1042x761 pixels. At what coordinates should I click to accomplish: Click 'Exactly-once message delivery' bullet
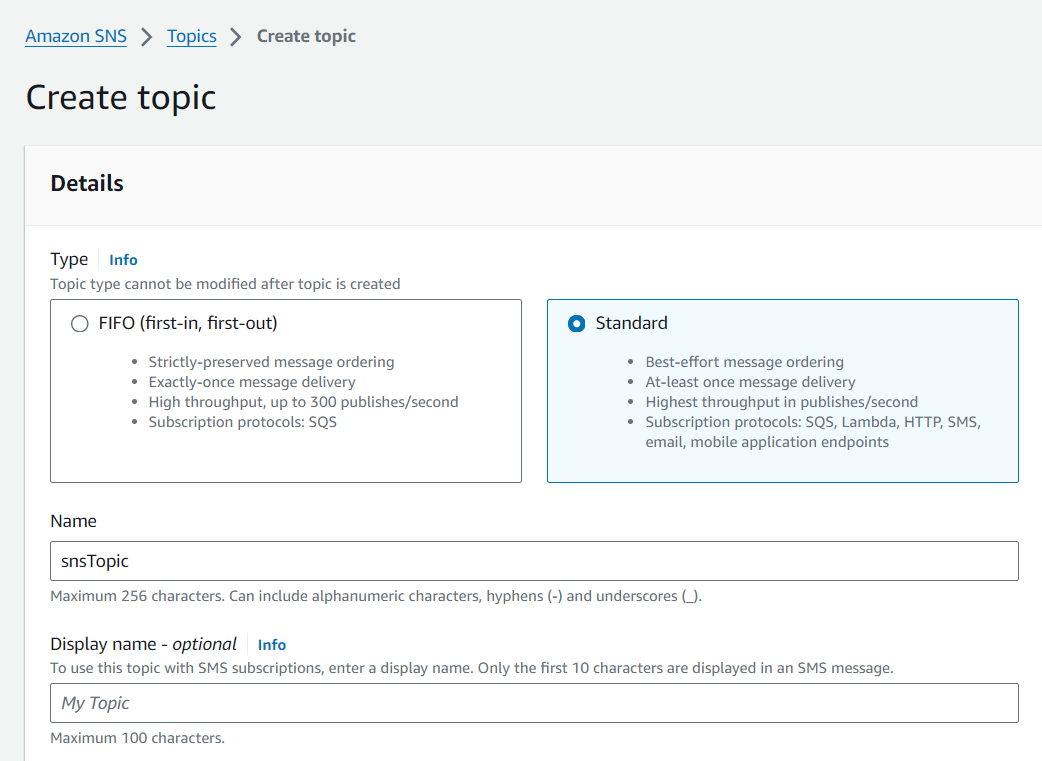252,382
